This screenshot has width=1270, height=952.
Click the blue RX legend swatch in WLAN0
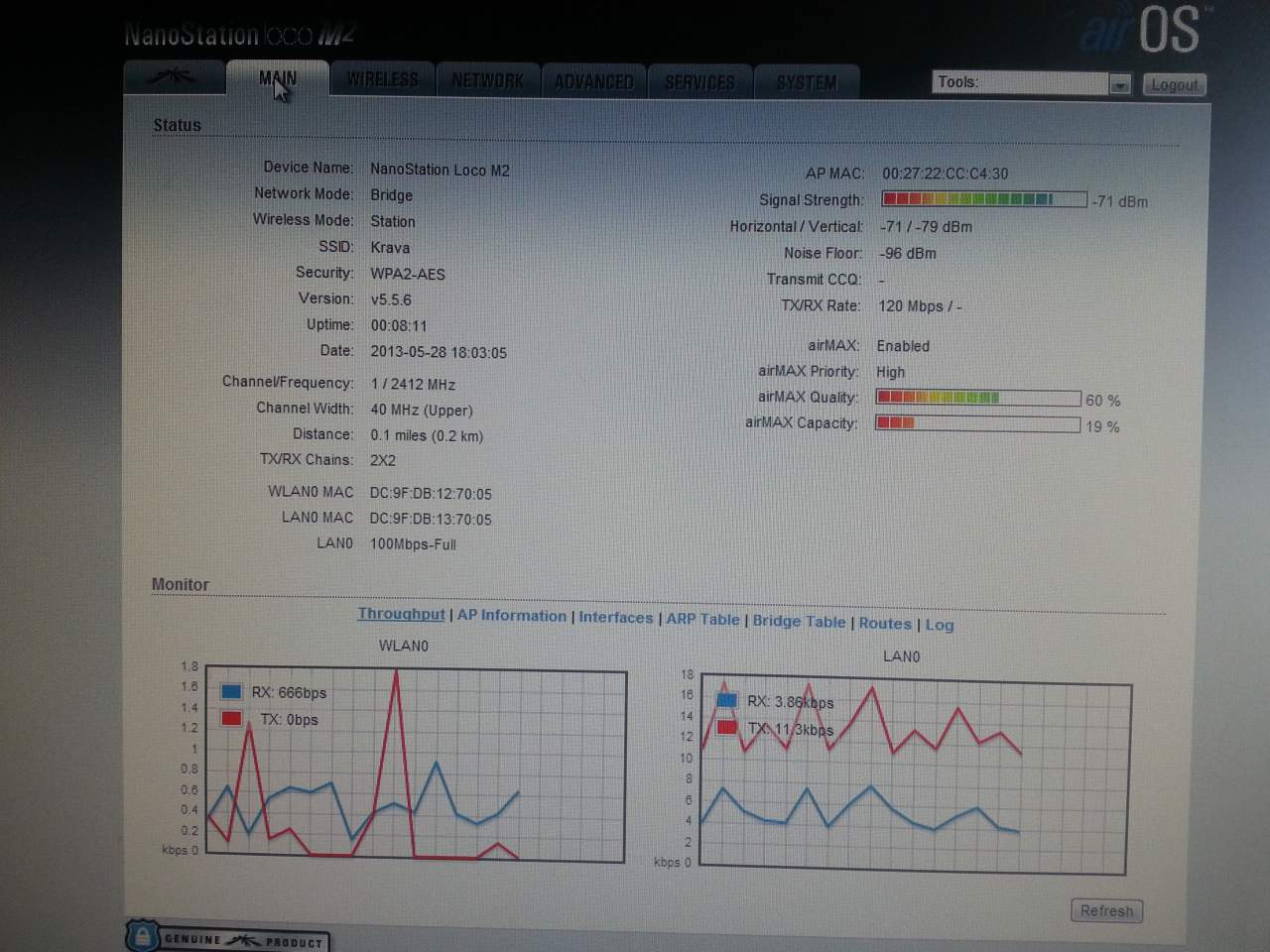pos(231,692)
